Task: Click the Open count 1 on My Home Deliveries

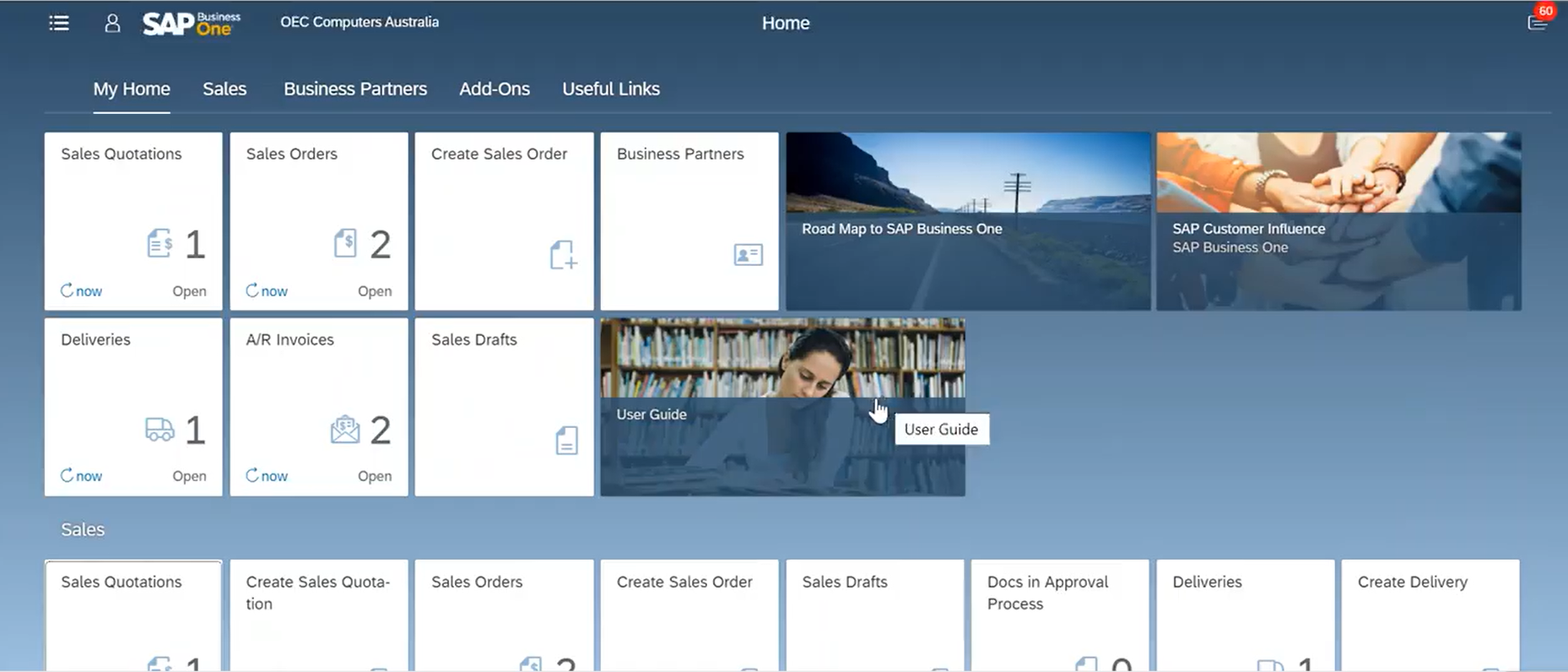Action: [x=195, y=431]
